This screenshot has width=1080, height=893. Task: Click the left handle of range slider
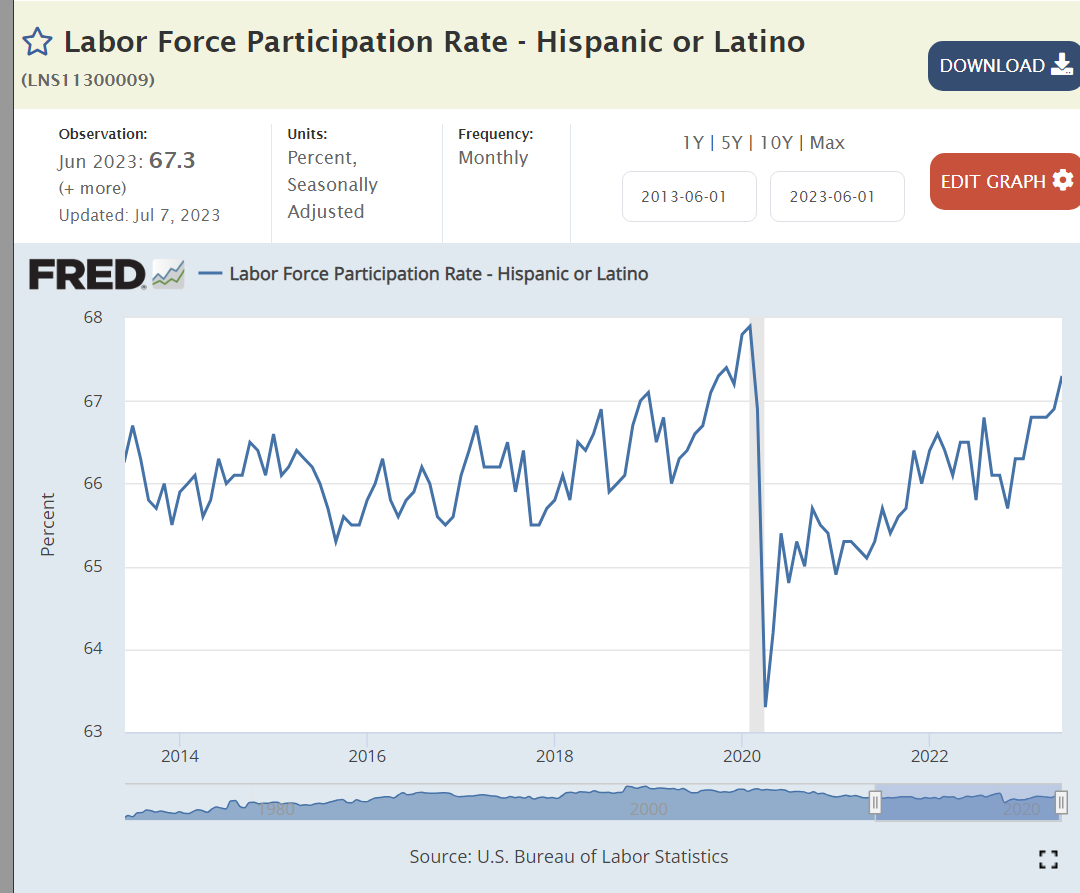point(875,802)
